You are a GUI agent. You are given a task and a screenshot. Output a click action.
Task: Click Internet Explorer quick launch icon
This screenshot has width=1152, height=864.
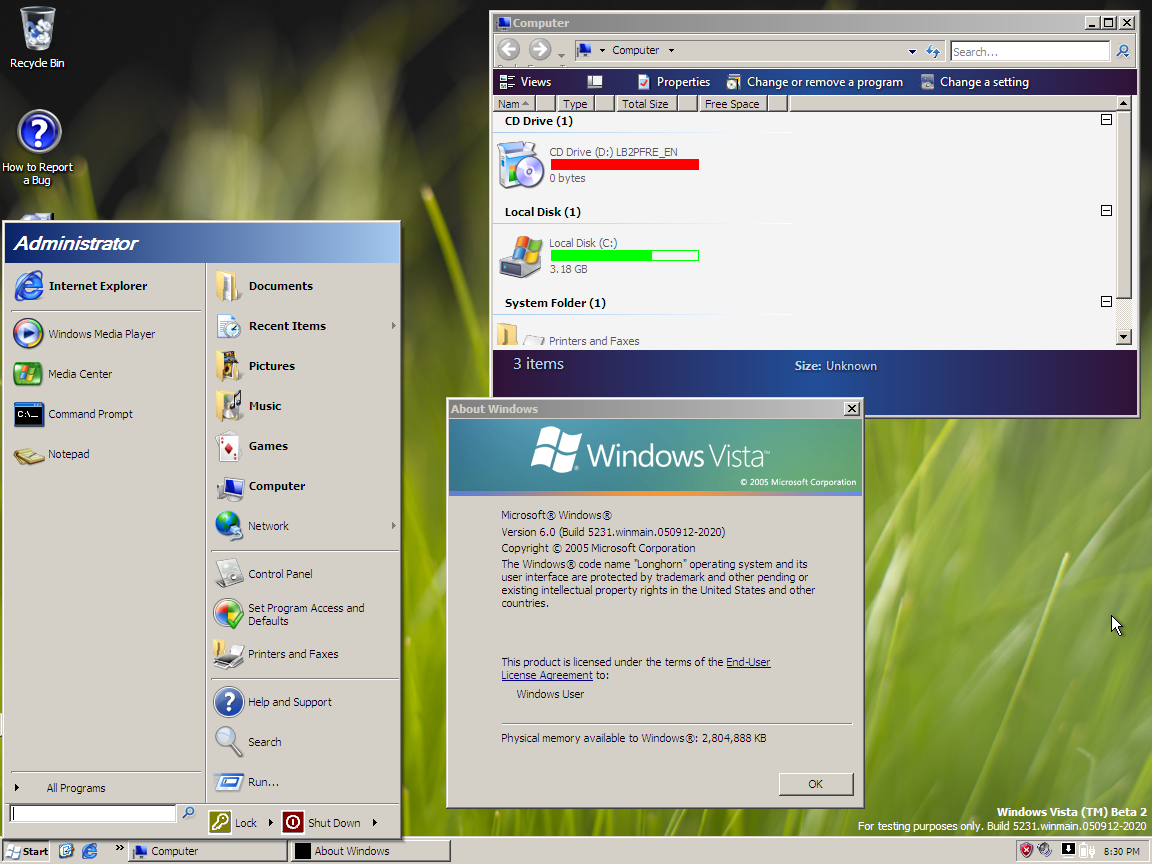90,851
